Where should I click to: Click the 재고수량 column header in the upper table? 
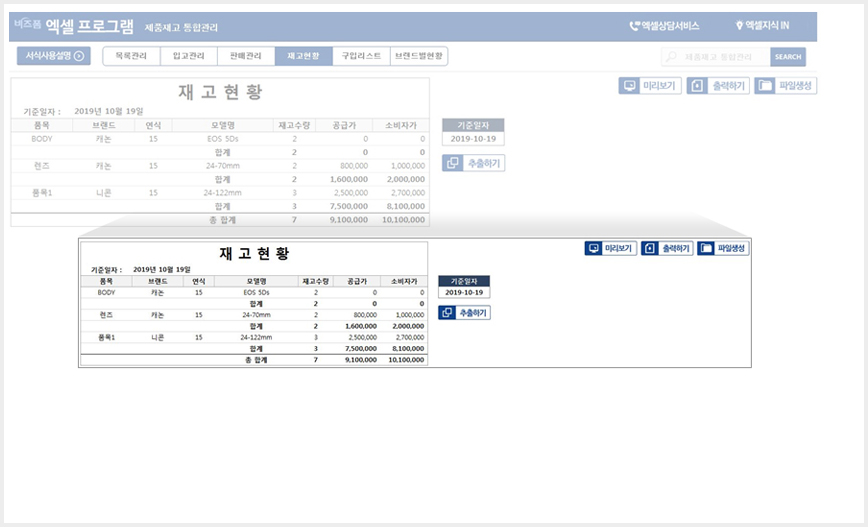tap(294, 126)
